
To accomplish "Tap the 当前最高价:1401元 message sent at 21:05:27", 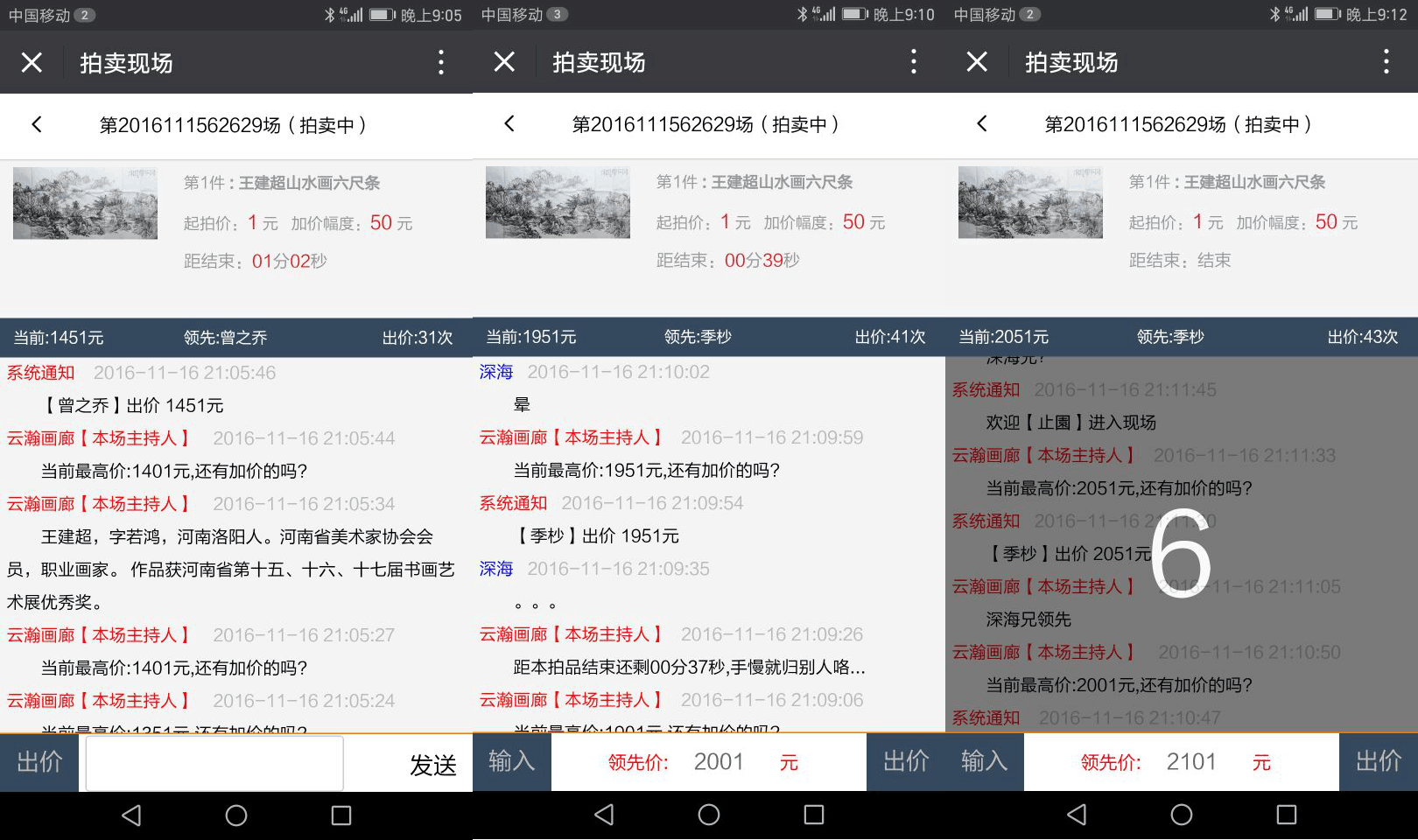I will [174, 668].
